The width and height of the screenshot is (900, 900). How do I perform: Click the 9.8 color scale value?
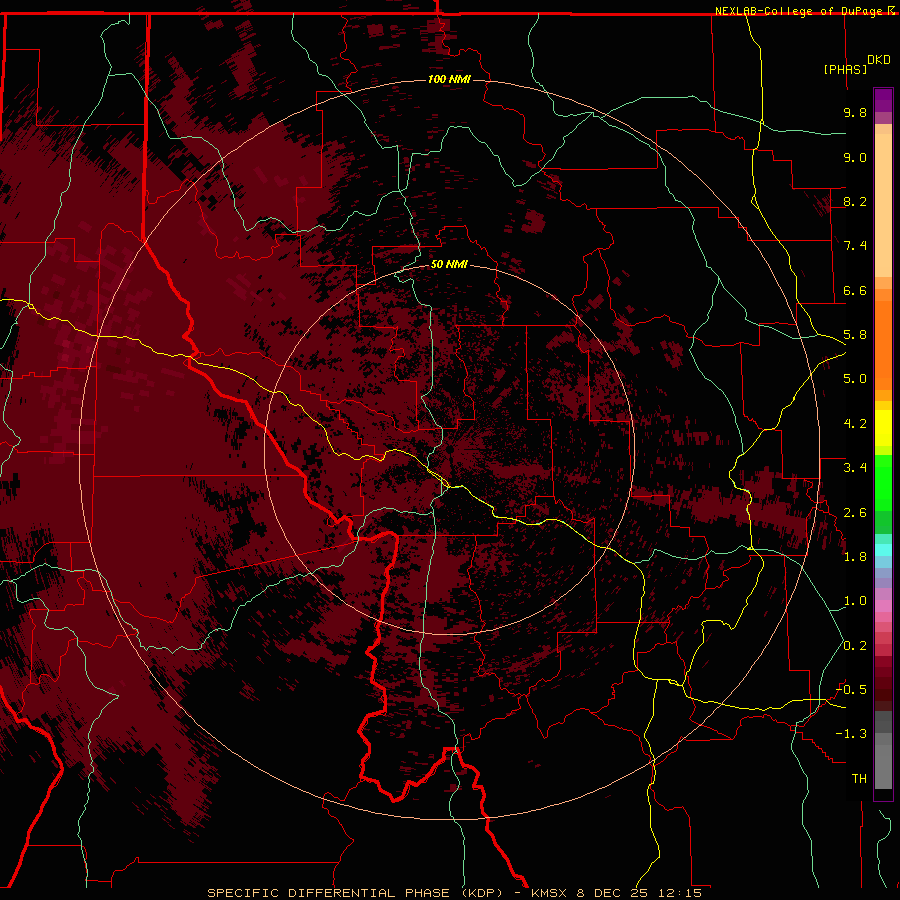click(x=855, y=112)
